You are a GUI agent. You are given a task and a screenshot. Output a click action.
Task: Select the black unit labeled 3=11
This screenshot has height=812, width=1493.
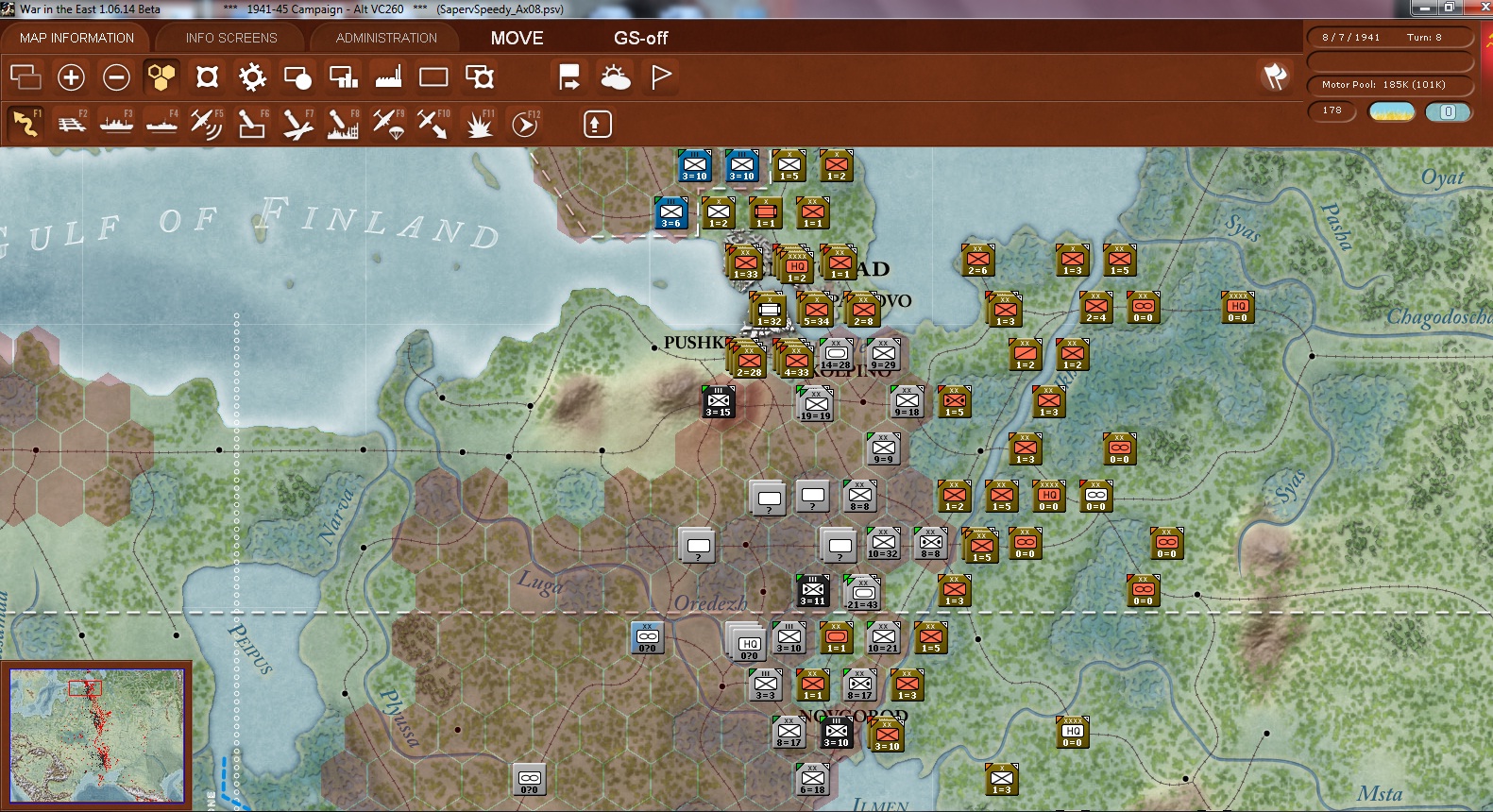pos(812,590)
